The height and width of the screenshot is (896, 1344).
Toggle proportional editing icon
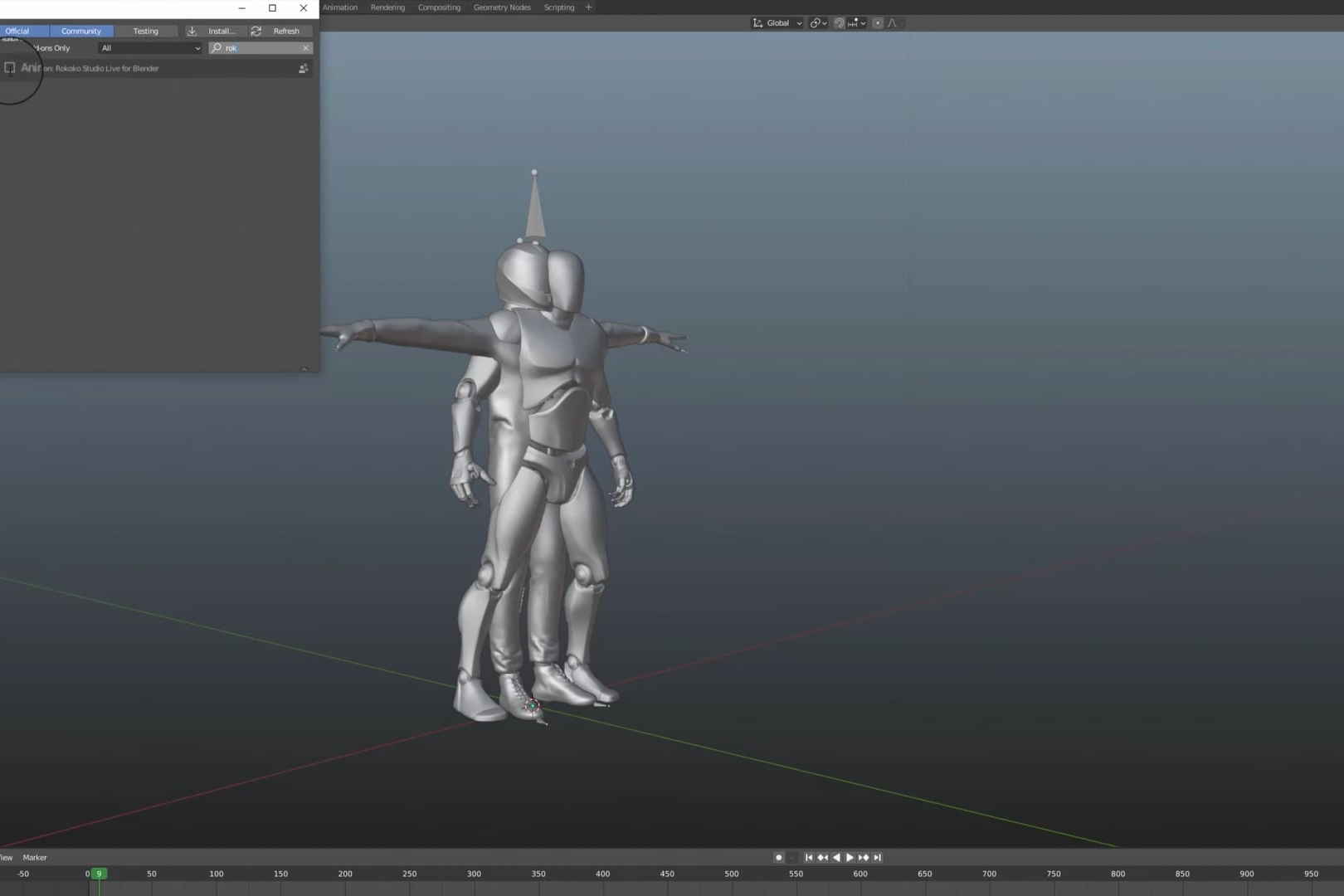click(x=878, y=23)
